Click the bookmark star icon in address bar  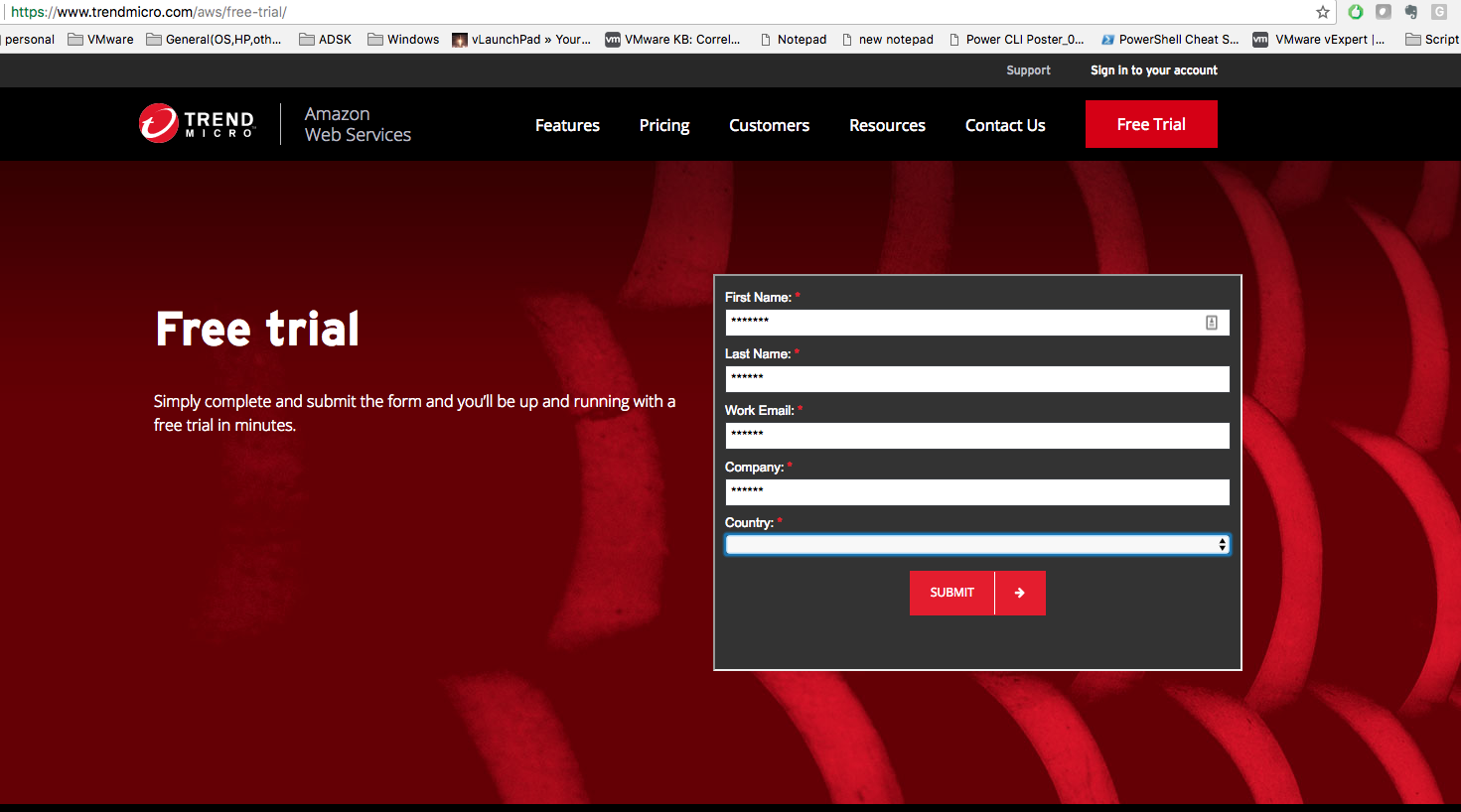click(1323, 12)
